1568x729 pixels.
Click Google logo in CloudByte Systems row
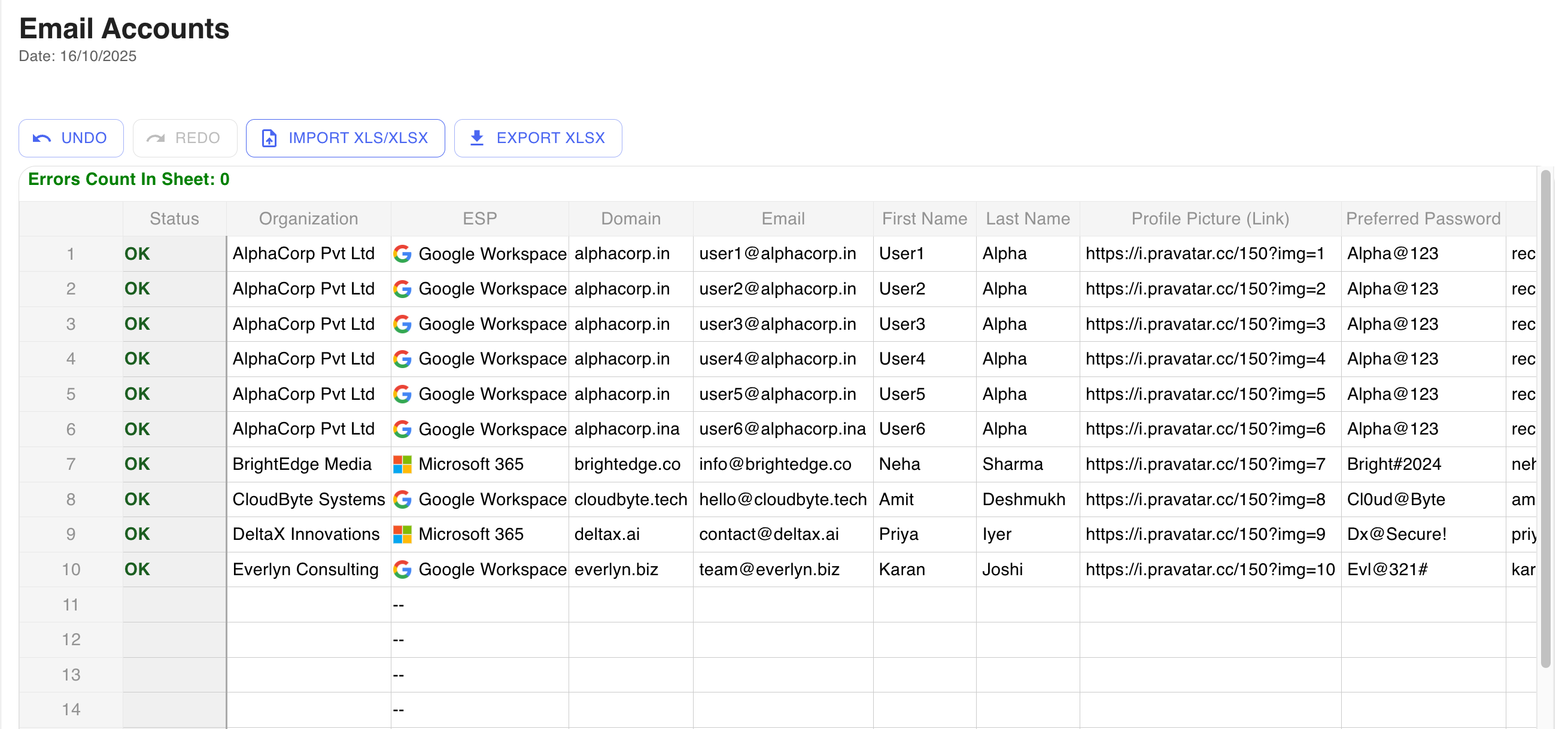pos(402,500)
